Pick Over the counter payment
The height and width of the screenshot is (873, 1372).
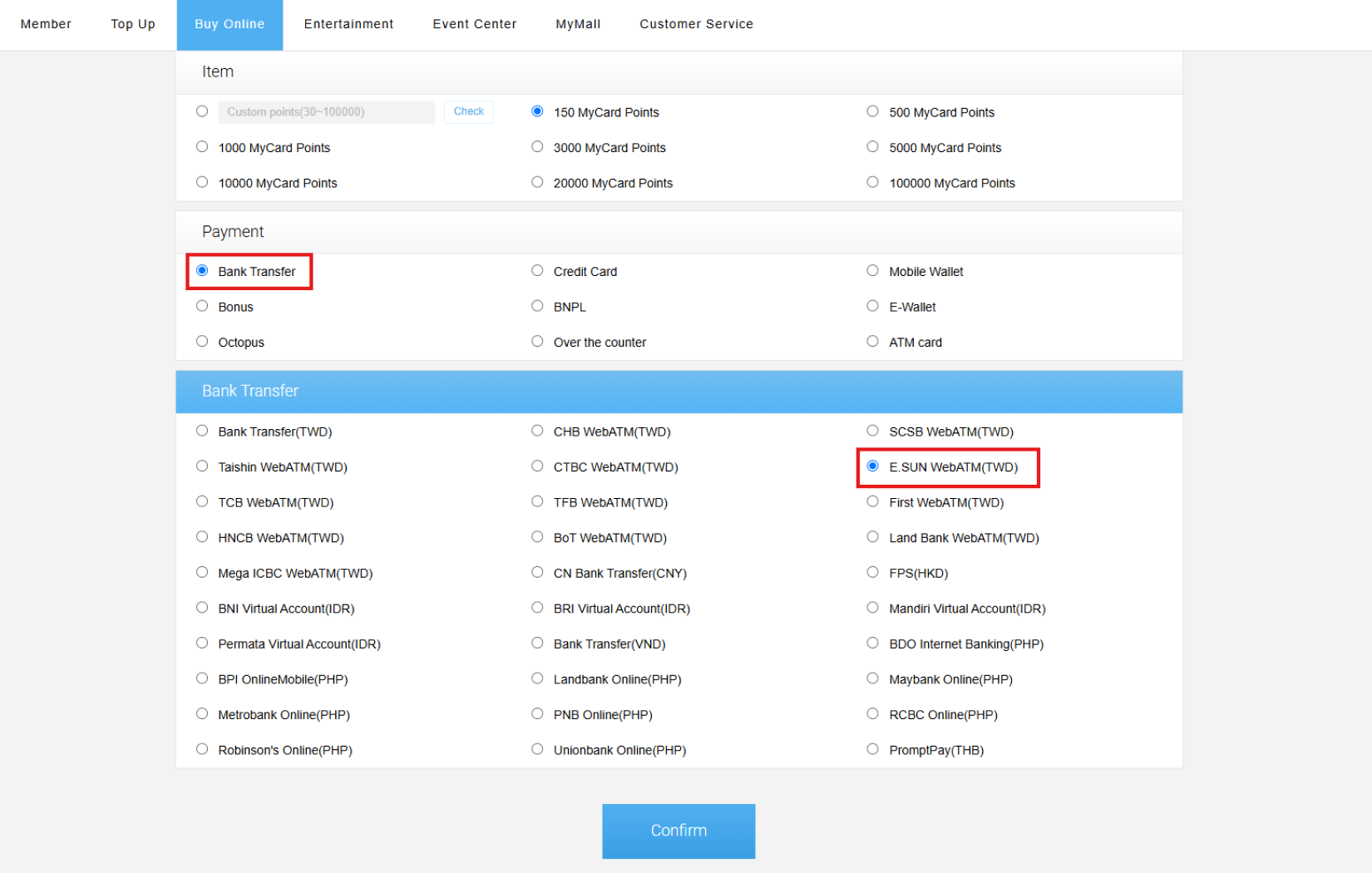coord(537,342)
